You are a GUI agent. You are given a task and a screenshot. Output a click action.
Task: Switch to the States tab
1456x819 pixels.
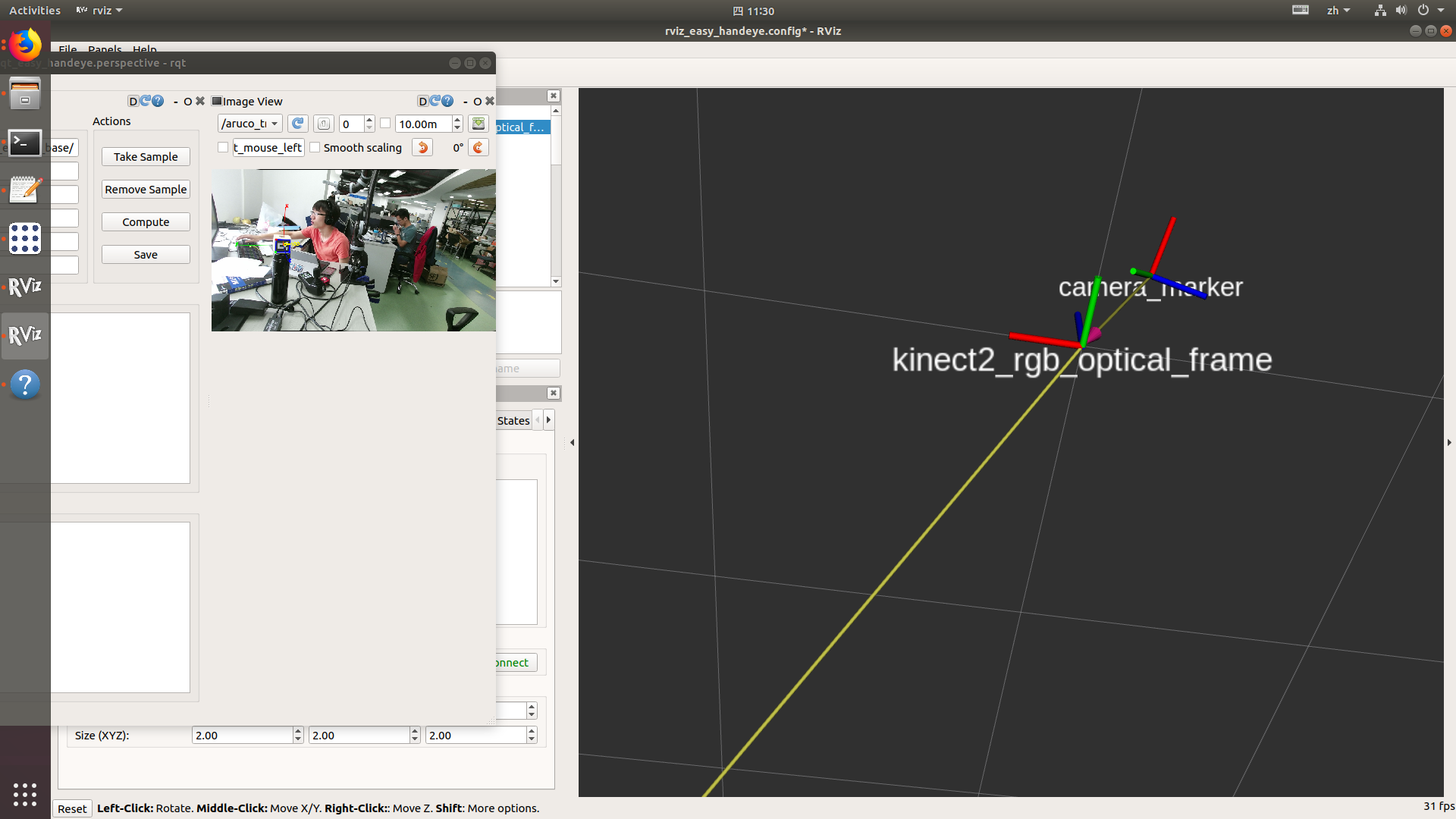pyautogui.click(x=513, y=420)
